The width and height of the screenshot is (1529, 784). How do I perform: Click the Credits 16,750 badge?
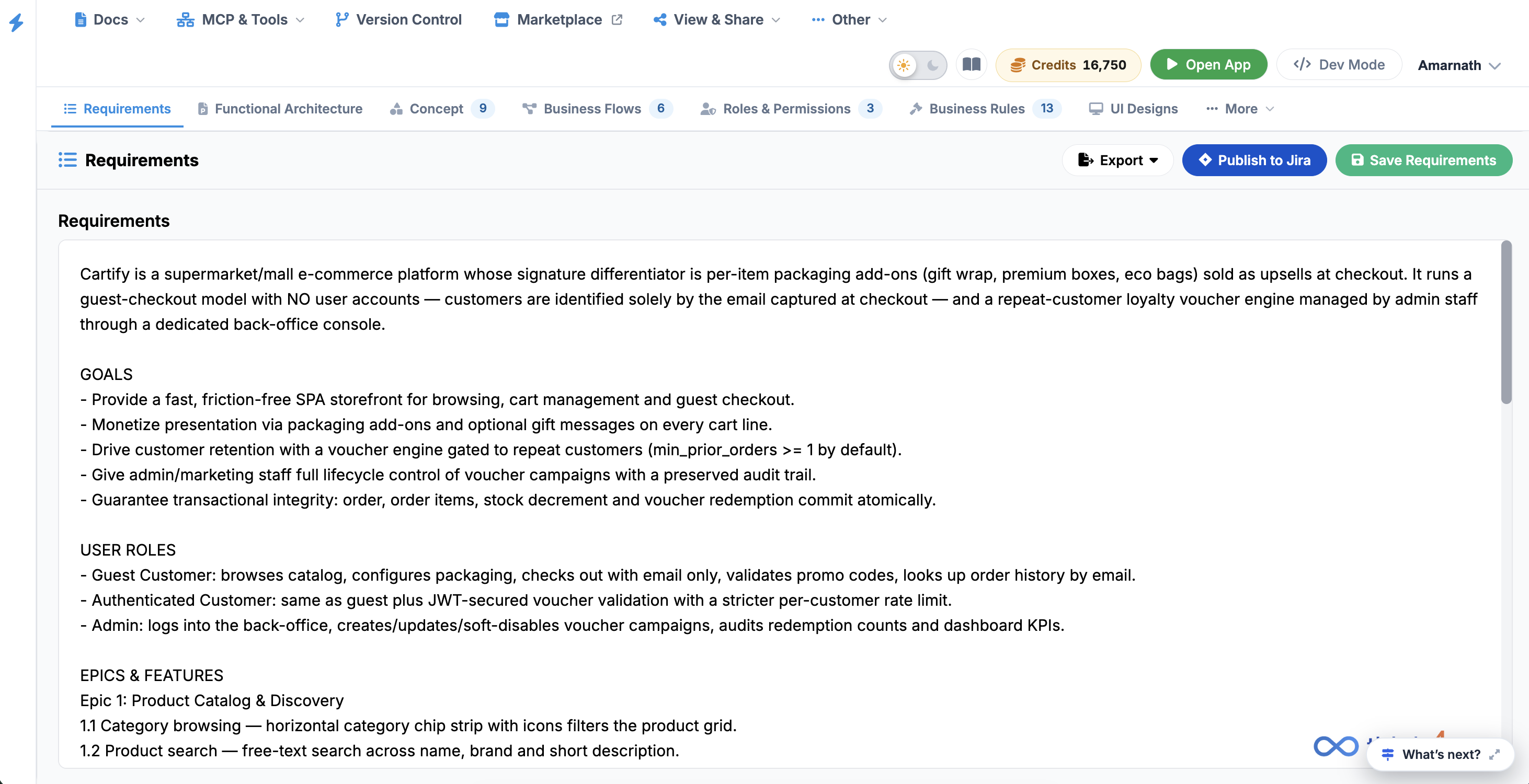1068,65
